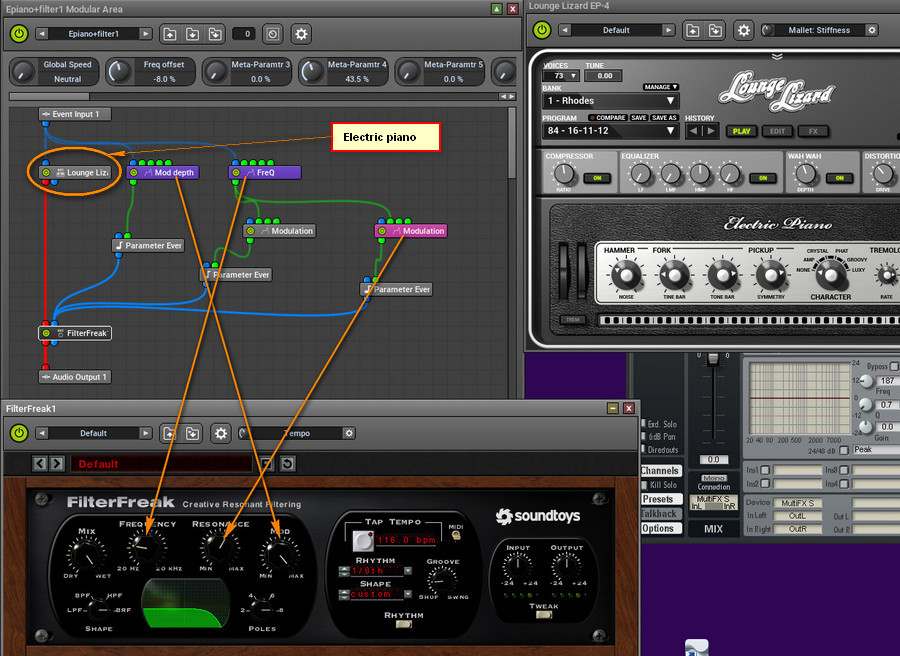Select the Event Input 1 node

[x=75, y=114]
